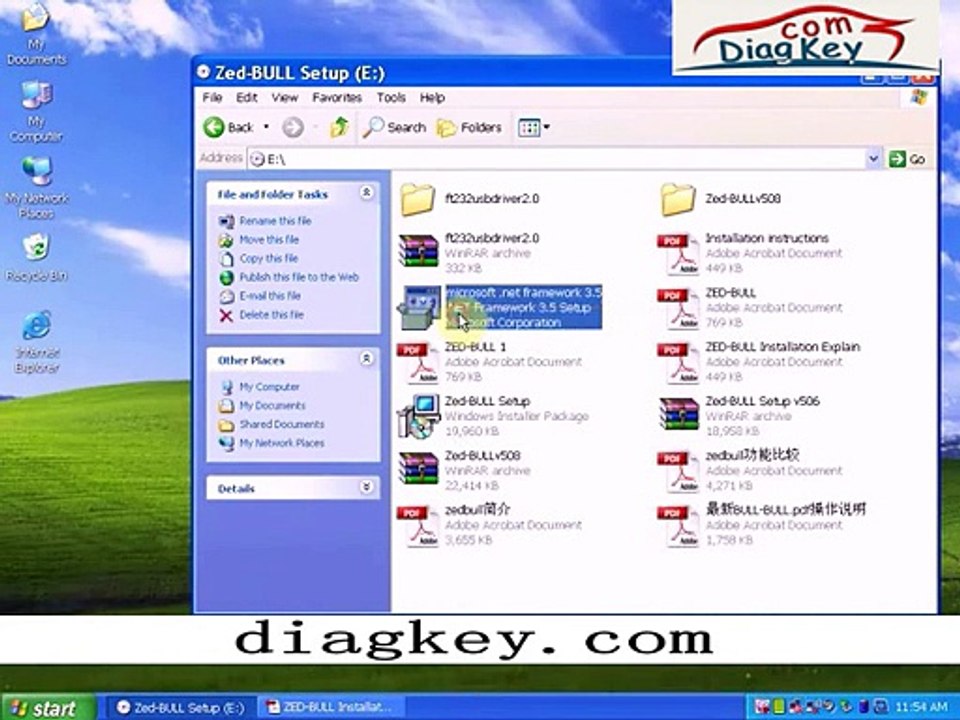Switch to Zed-BULL Setup (E:) taskbar button
Screen dimensions: 960x720
click(182, 708)
